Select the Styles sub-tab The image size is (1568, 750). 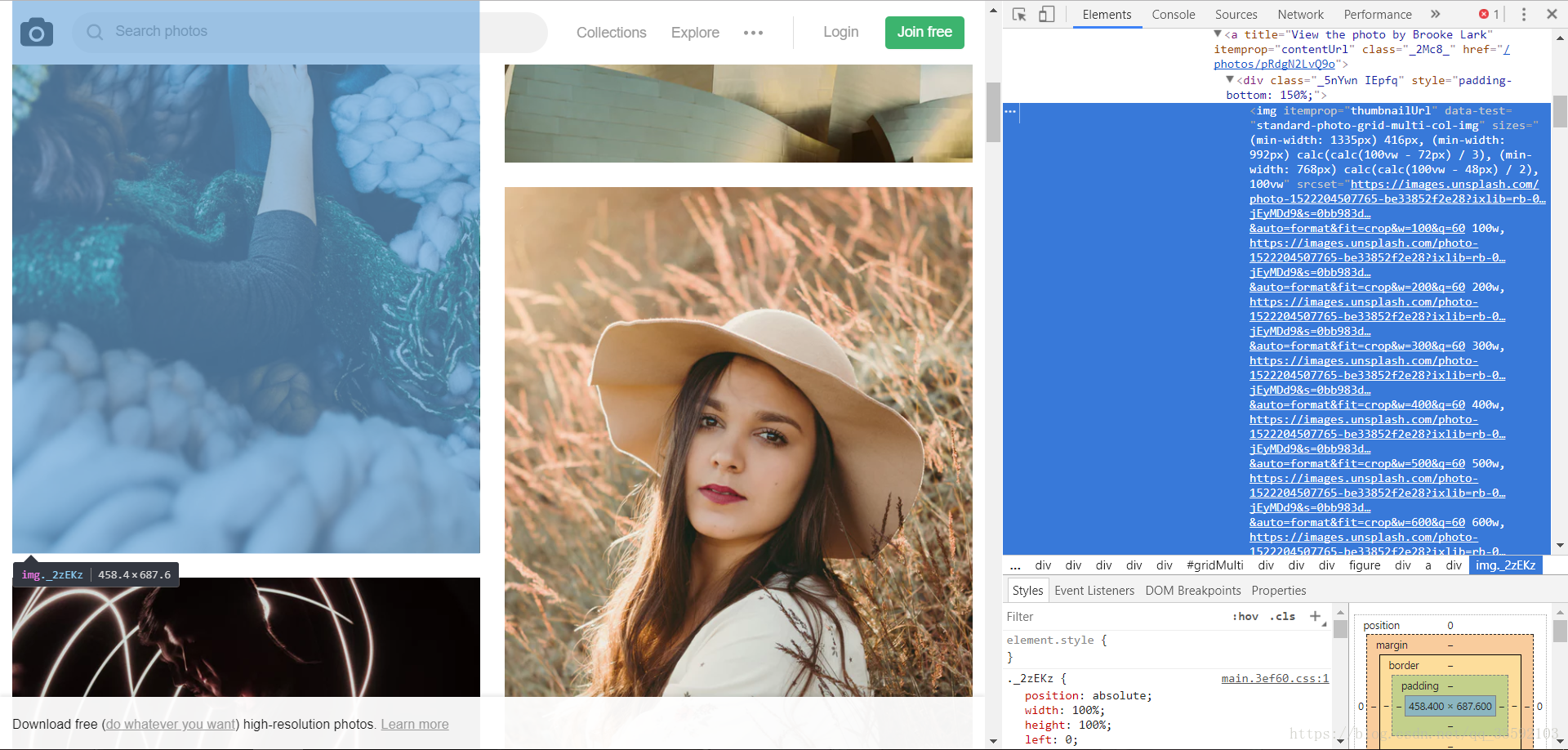[x=1027, y=591]
